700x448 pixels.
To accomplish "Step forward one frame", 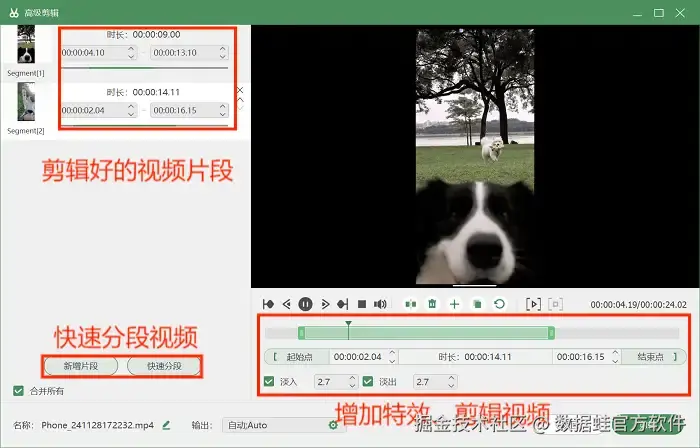I will click(325, 304).
